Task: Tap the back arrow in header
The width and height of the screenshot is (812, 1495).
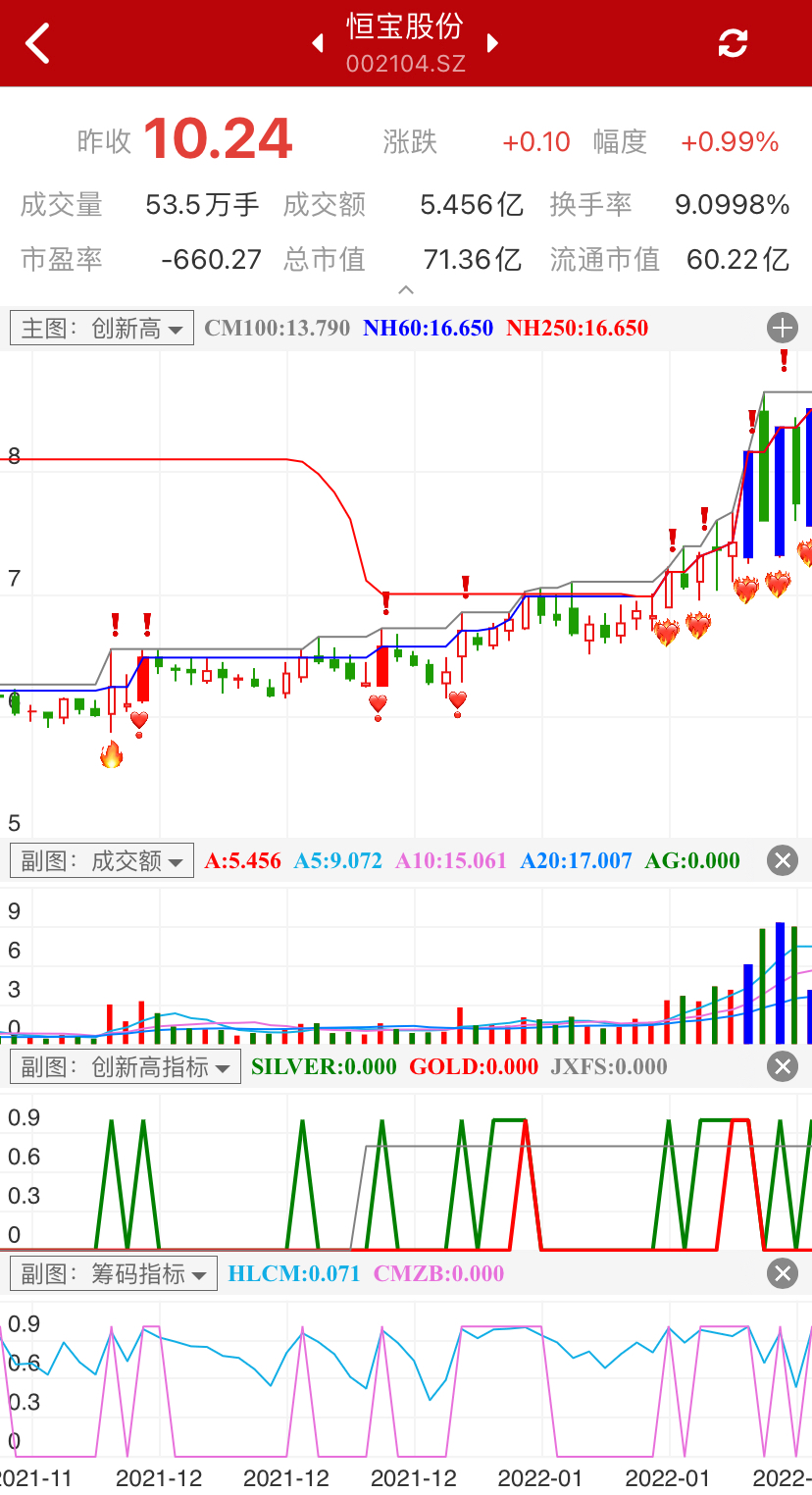Action: (37, 43)
